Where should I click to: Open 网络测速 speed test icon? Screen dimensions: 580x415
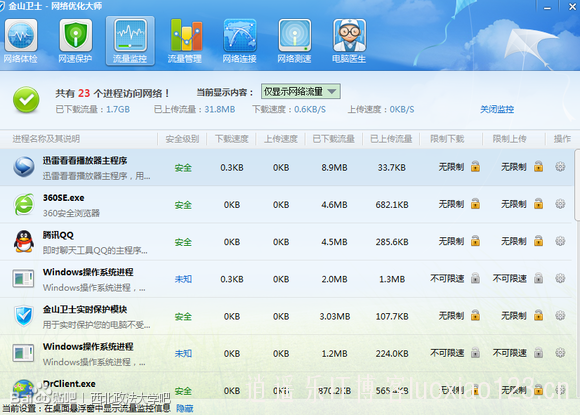[294, 41]
